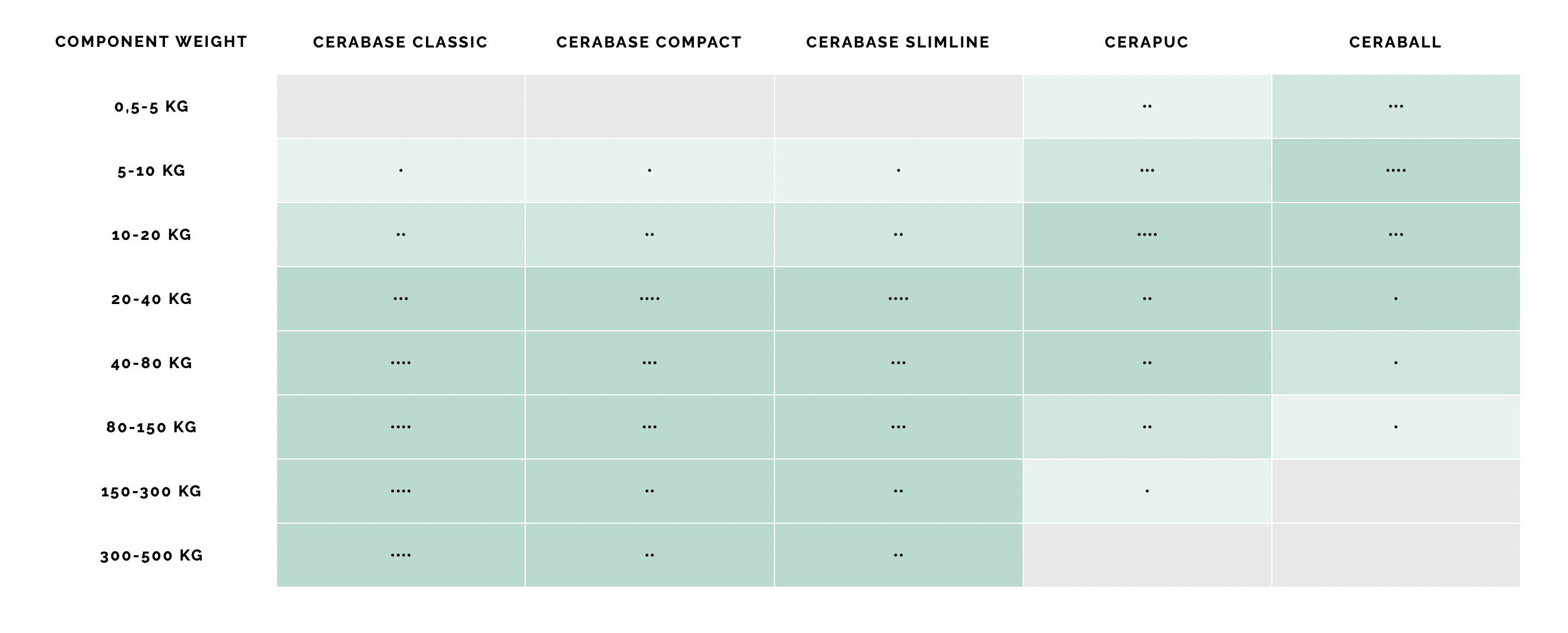
Task: Select the 150-300 KG row label
Action: pos(151,491)
